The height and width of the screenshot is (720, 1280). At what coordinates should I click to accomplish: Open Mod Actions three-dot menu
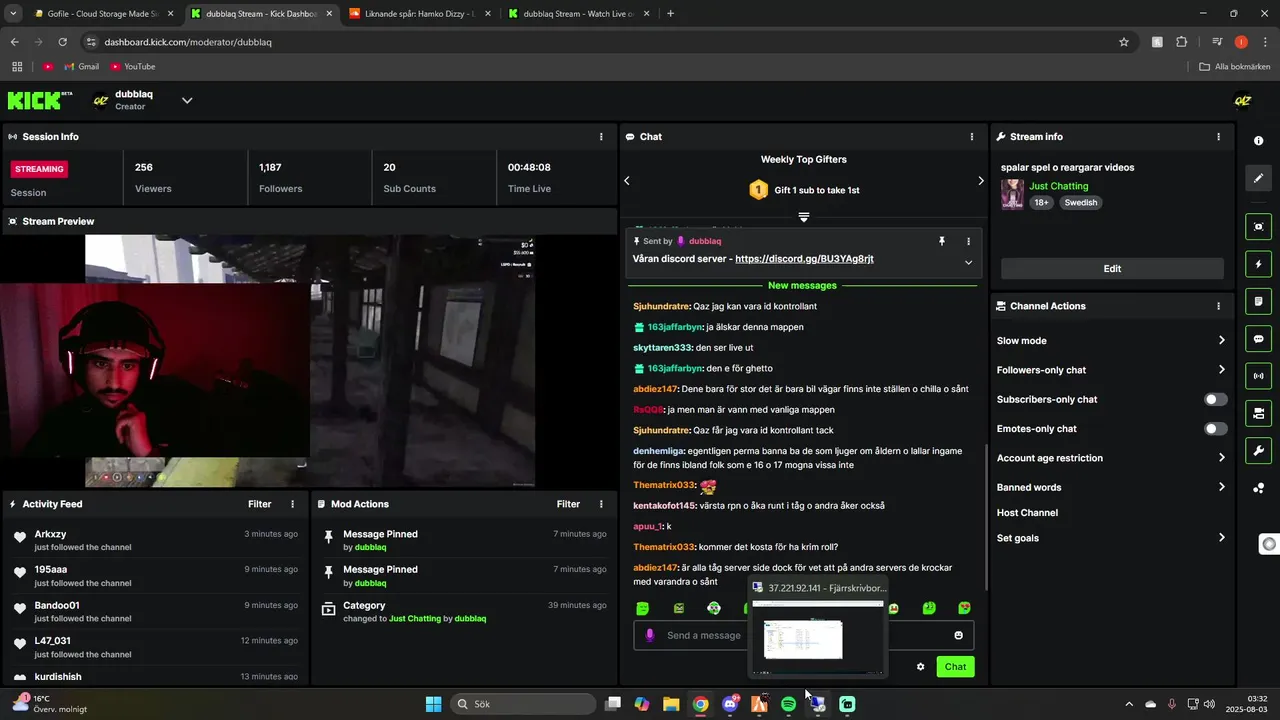tap(601, 504)
